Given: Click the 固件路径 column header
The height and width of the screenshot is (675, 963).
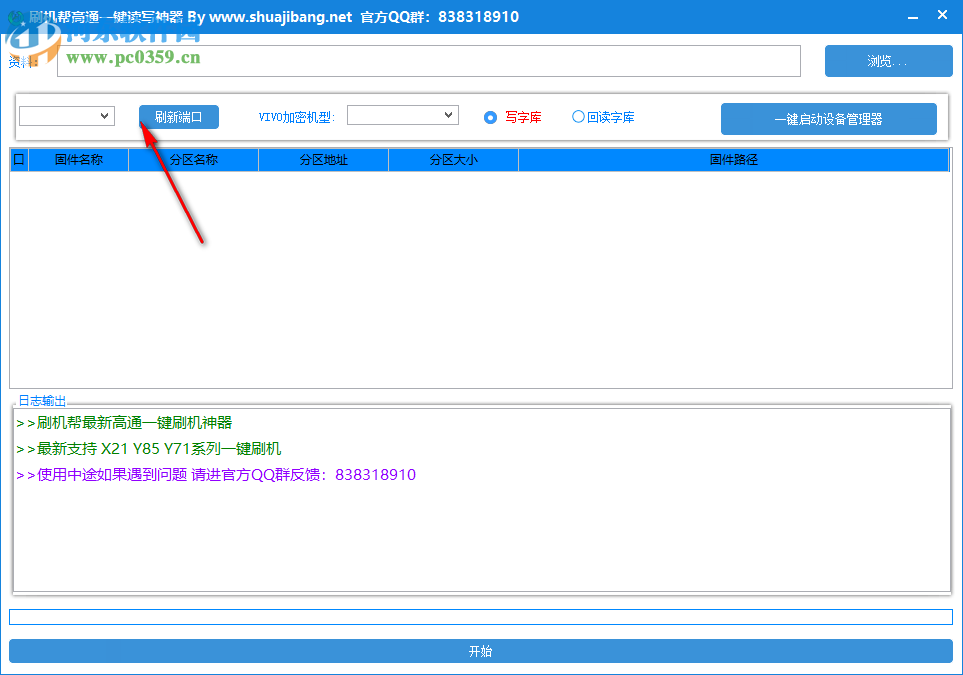Looking at the screenshot, I should [734, 160].
